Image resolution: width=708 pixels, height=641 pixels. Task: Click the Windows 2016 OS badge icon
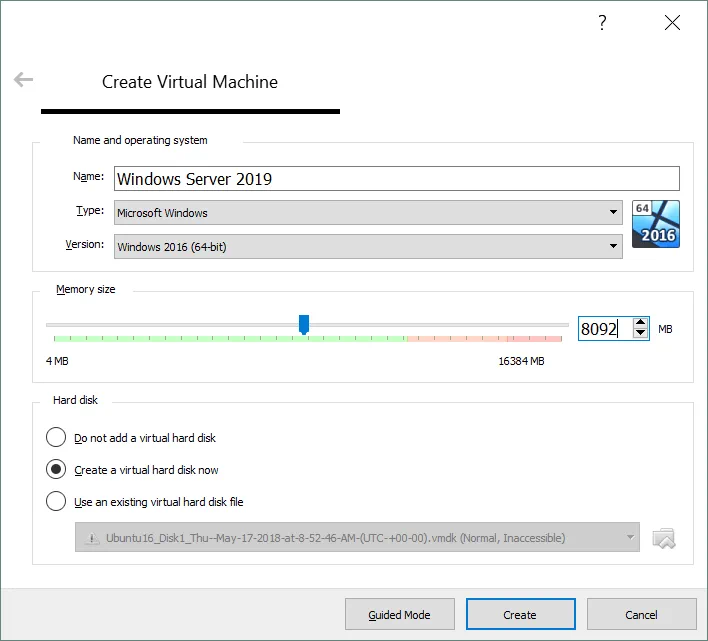click(656, 224)
